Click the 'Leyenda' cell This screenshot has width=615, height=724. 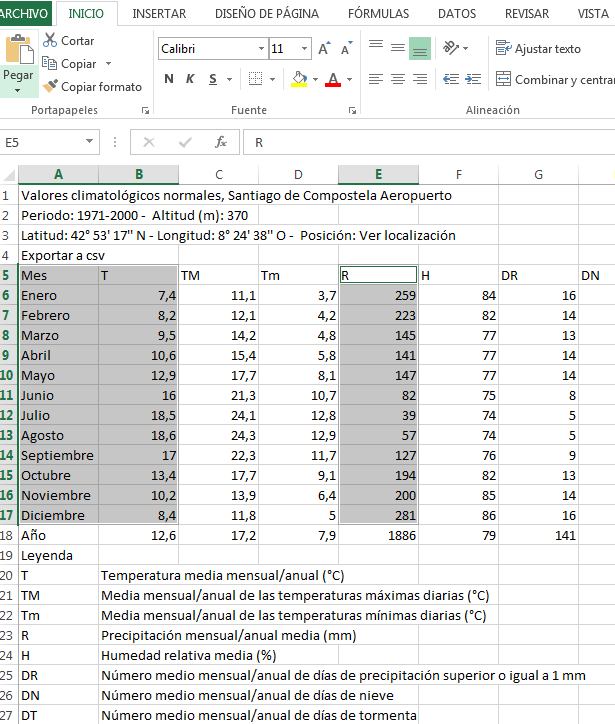[59, 555]
